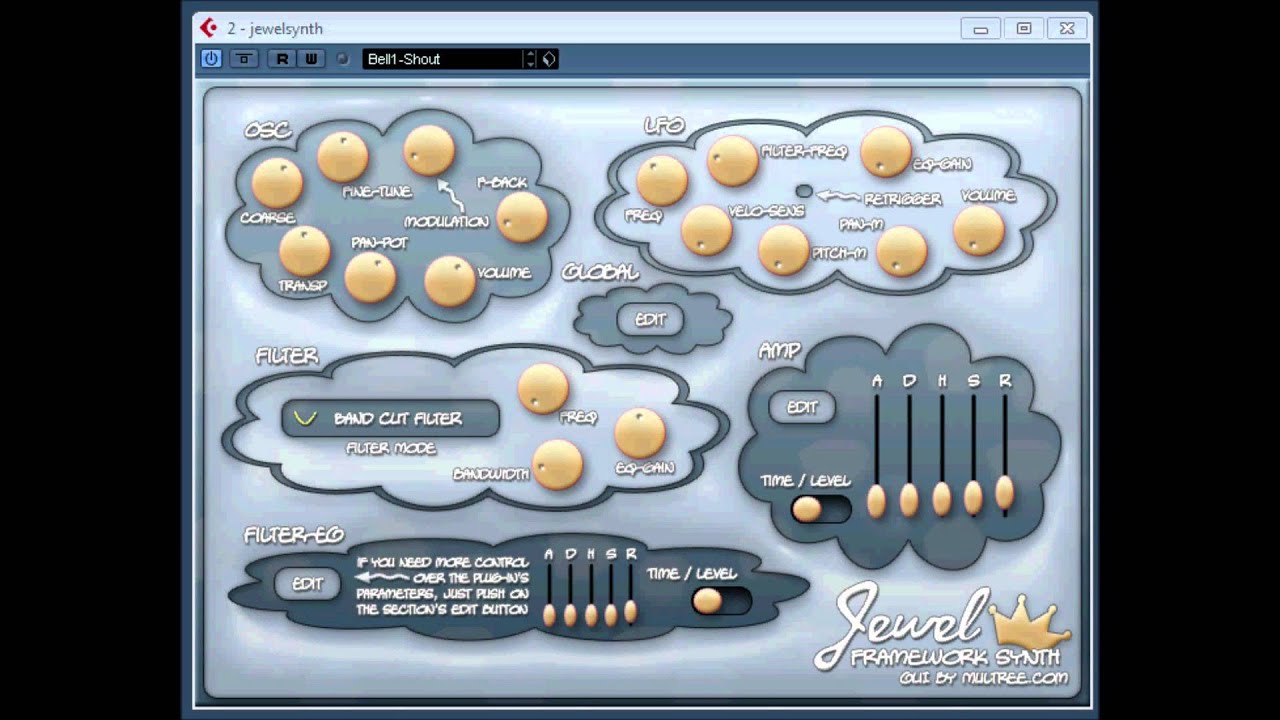Click the Filter-EG Sustain (S) slider

[611, 595]
